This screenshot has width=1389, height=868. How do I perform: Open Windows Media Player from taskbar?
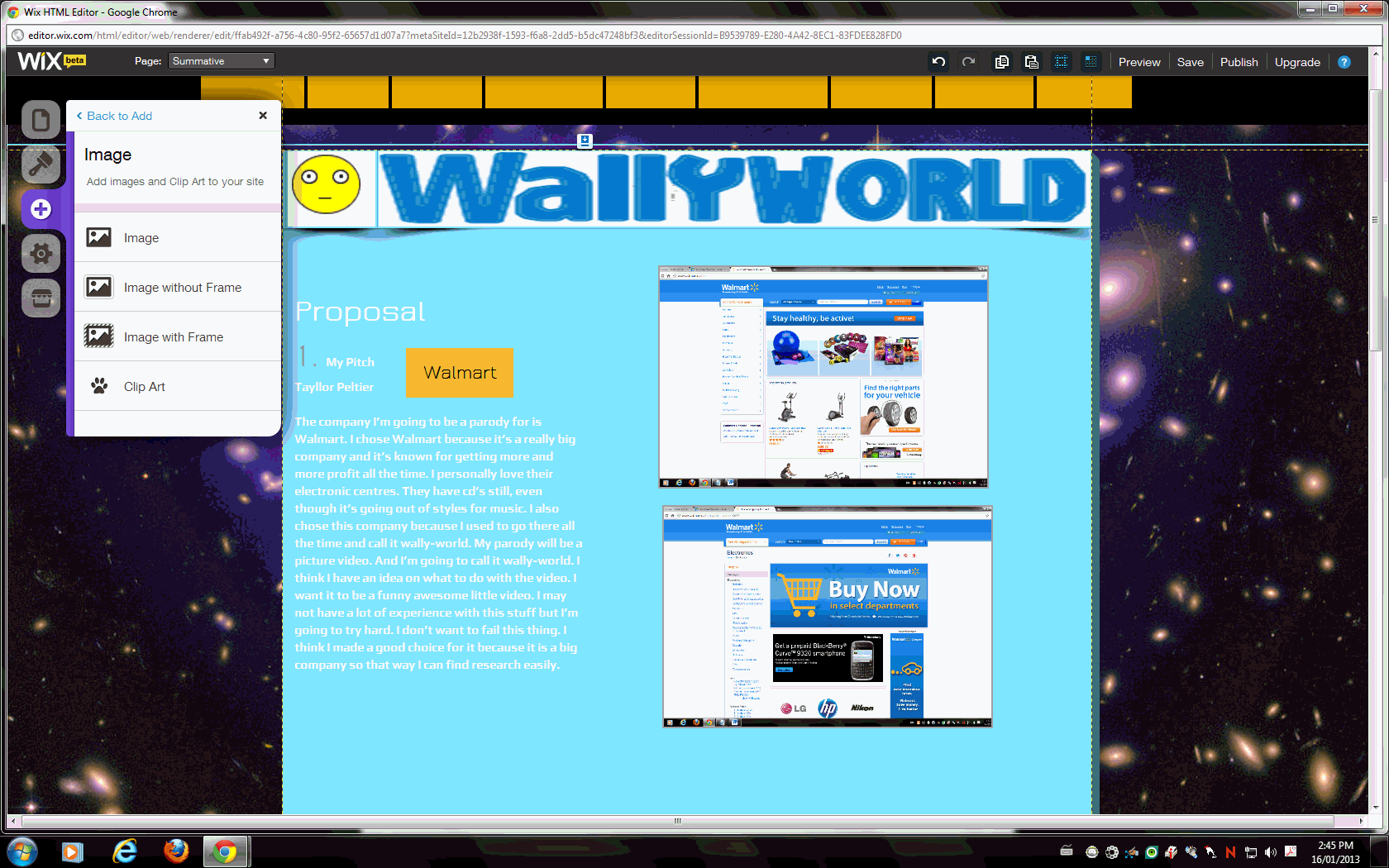tap(73, 851)
